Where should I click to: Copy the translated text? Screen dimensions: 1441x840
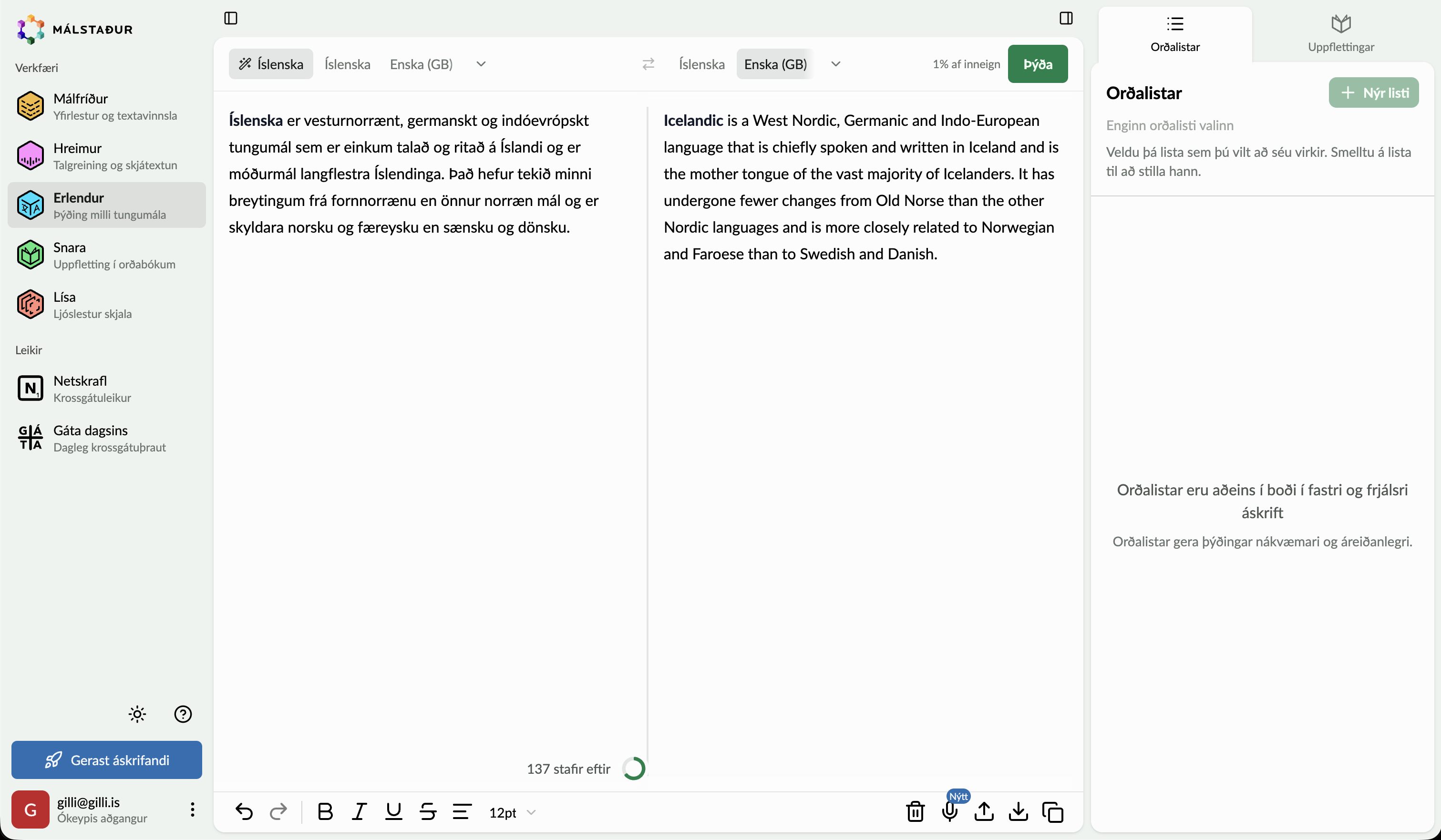pyautogui.click(x=1052, y=811)
